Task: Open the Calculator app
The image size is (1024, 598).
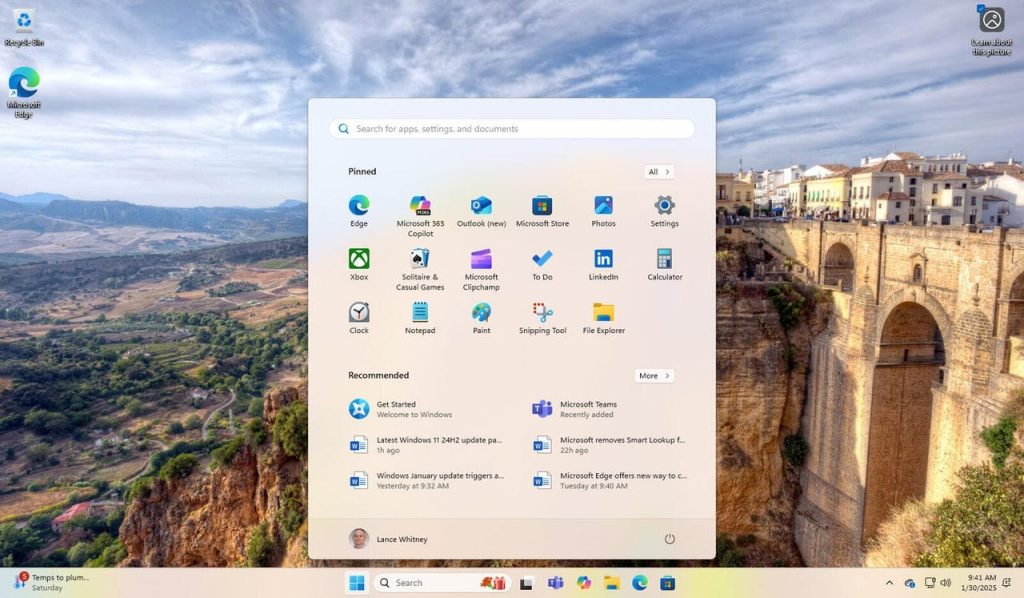Action: (664, 258)
